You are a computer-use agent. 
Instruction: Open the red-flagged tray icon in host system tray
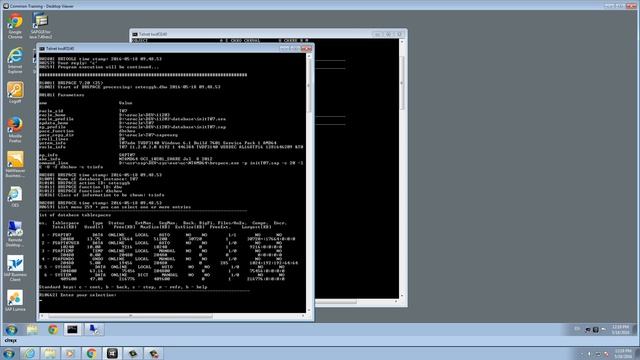point(607,354)
